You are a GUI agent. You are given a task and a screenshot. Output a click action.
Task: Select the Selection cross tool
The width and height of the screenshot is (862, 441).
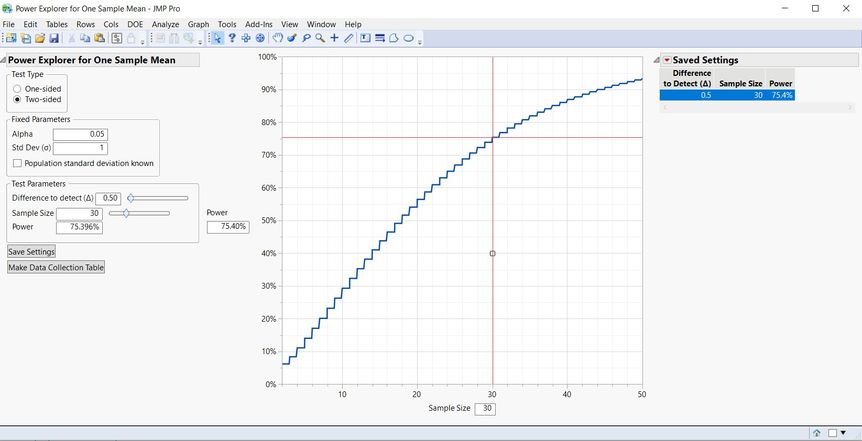click(x=246, y=38)
